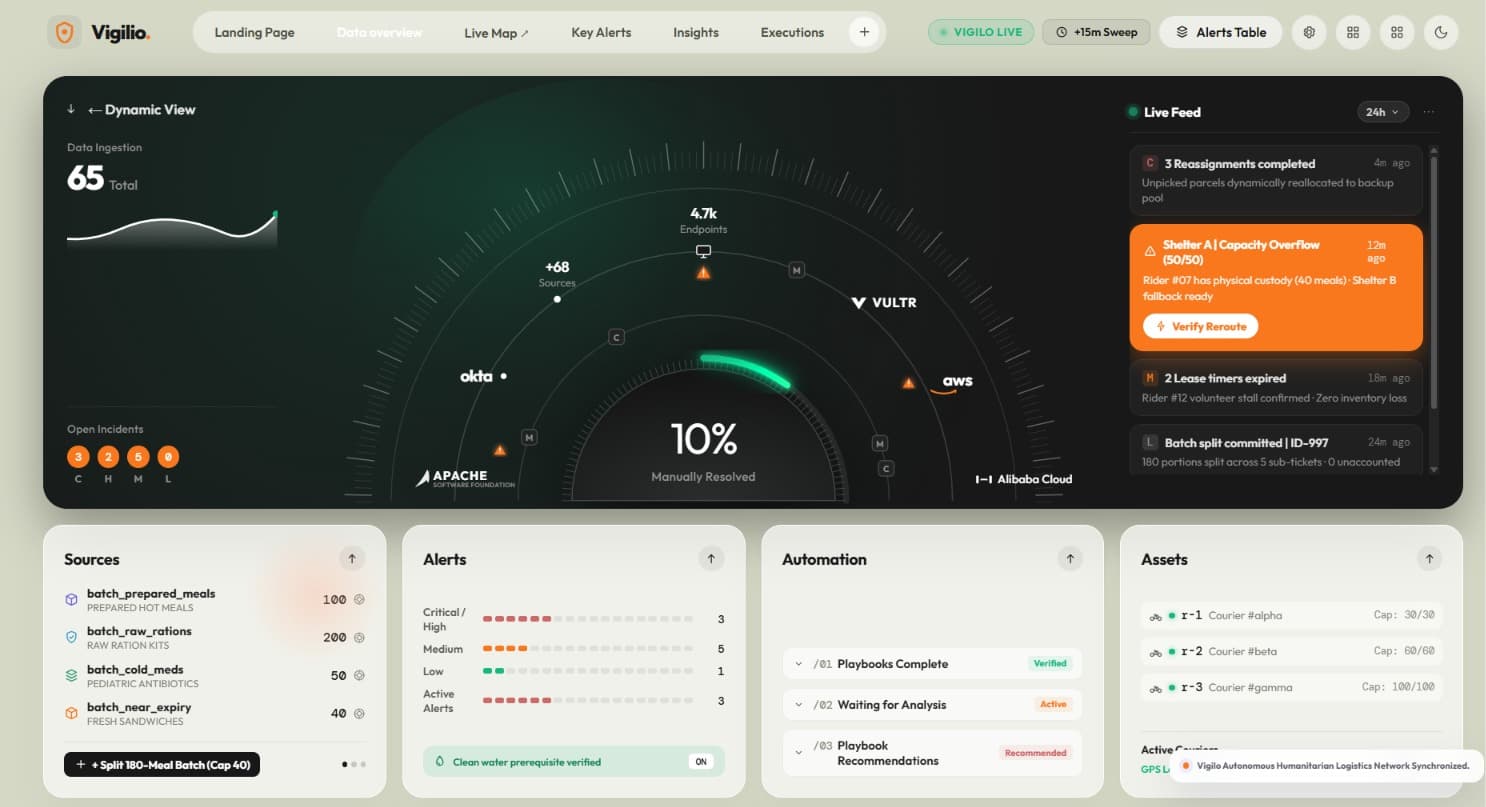The image size is (1486, 807).
Task: Open 3 Reassignments completed feed item
Action: (1276, 180)
